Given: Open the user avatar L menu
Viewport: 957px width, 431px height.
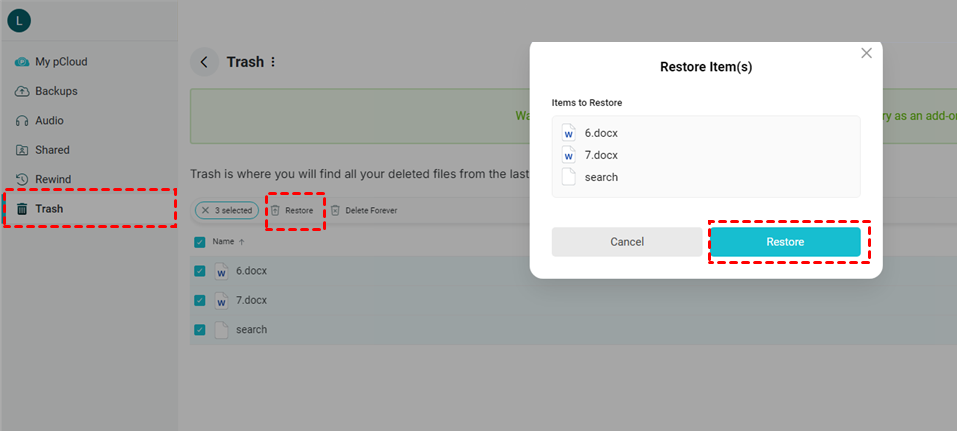Looking at the screenshot, I should [18, 21].
